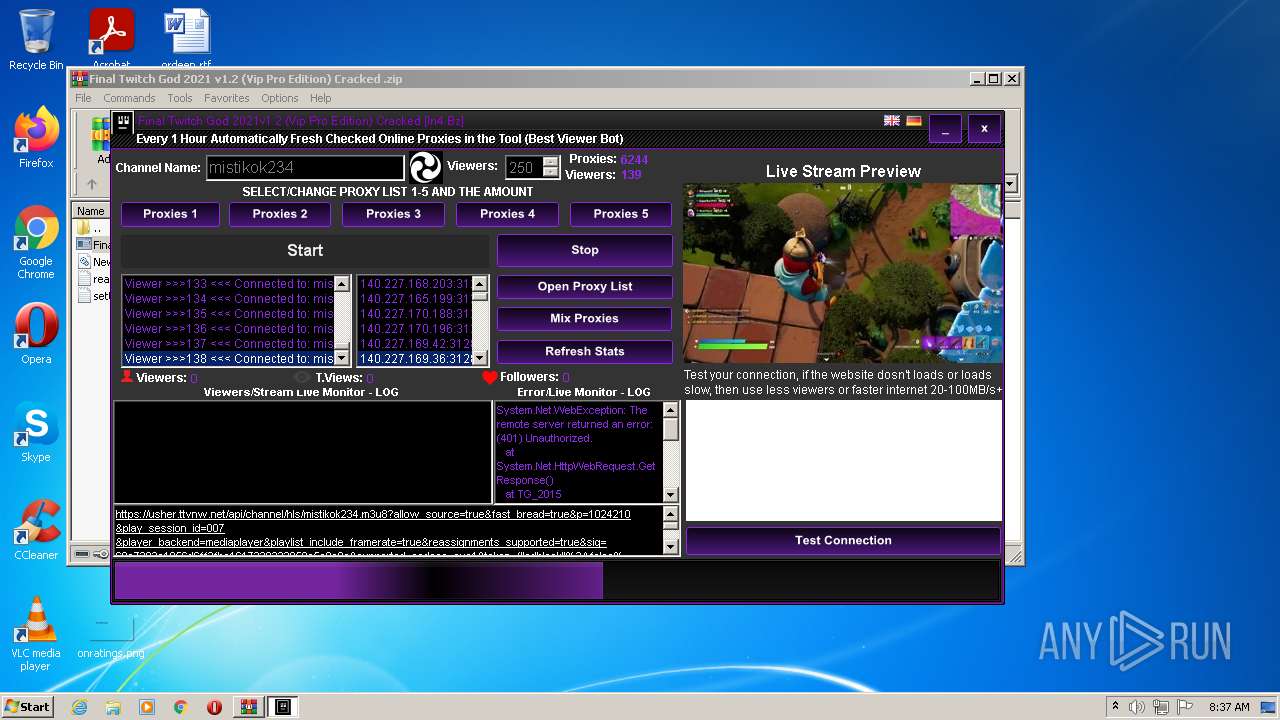The width and height of the screenshot is (1280, 720).
Task: Click the Twitch God app logo icon
Action: coord(124,123)
